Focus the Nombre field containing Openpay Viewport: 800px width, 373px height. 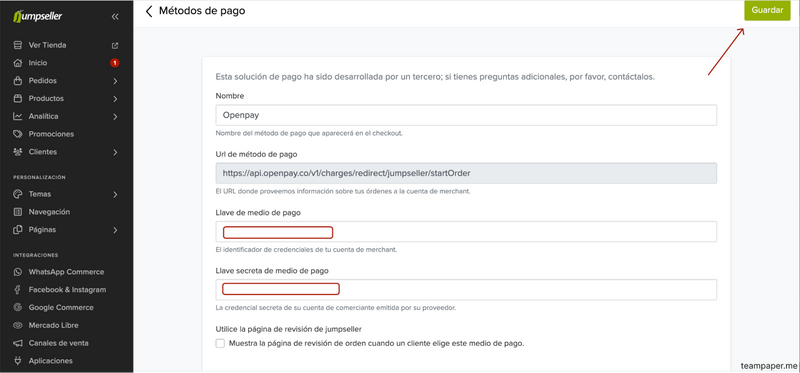466,115
